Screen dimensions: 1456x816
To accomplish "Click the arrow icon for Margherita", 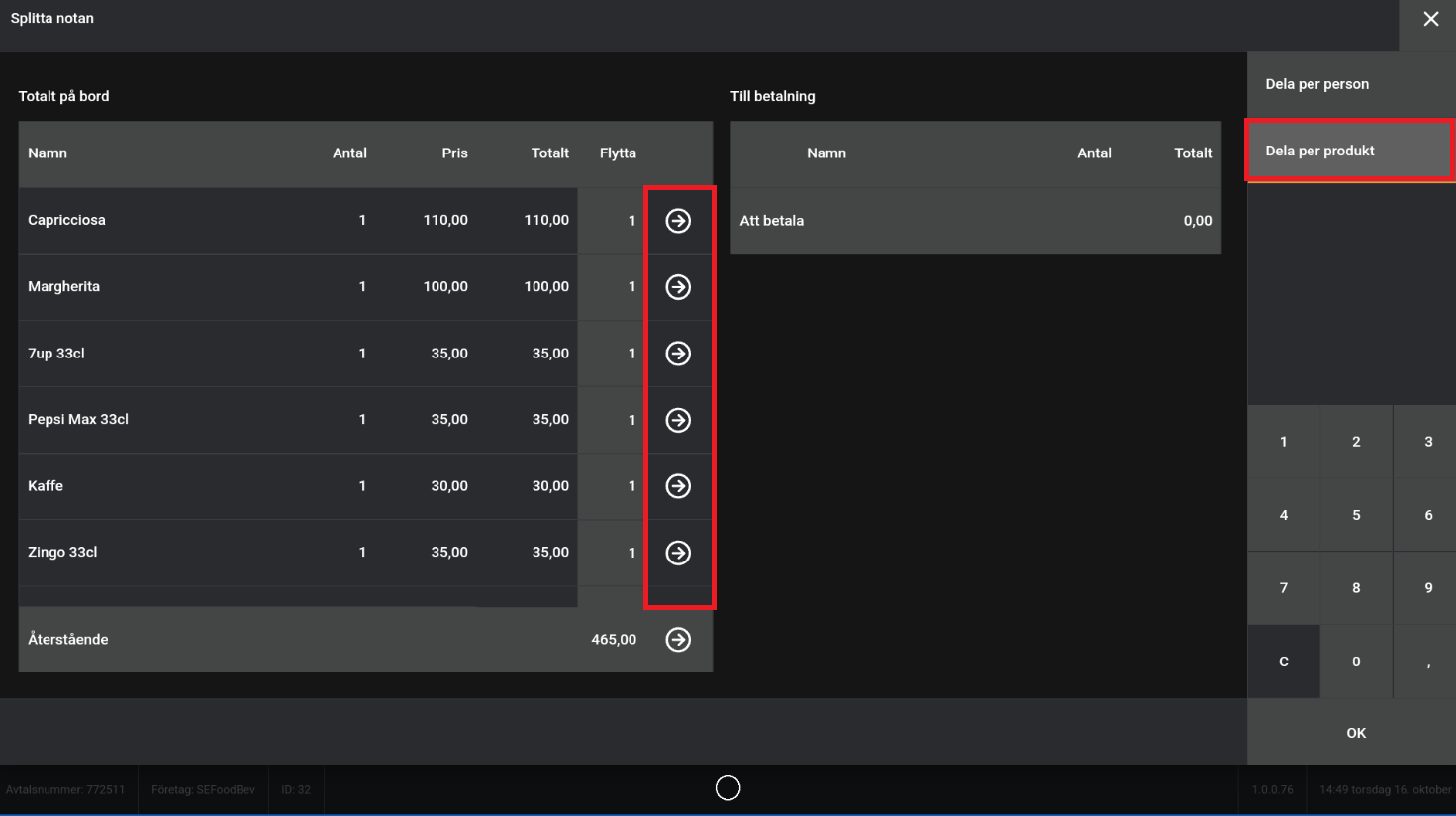I will (678, 287).
